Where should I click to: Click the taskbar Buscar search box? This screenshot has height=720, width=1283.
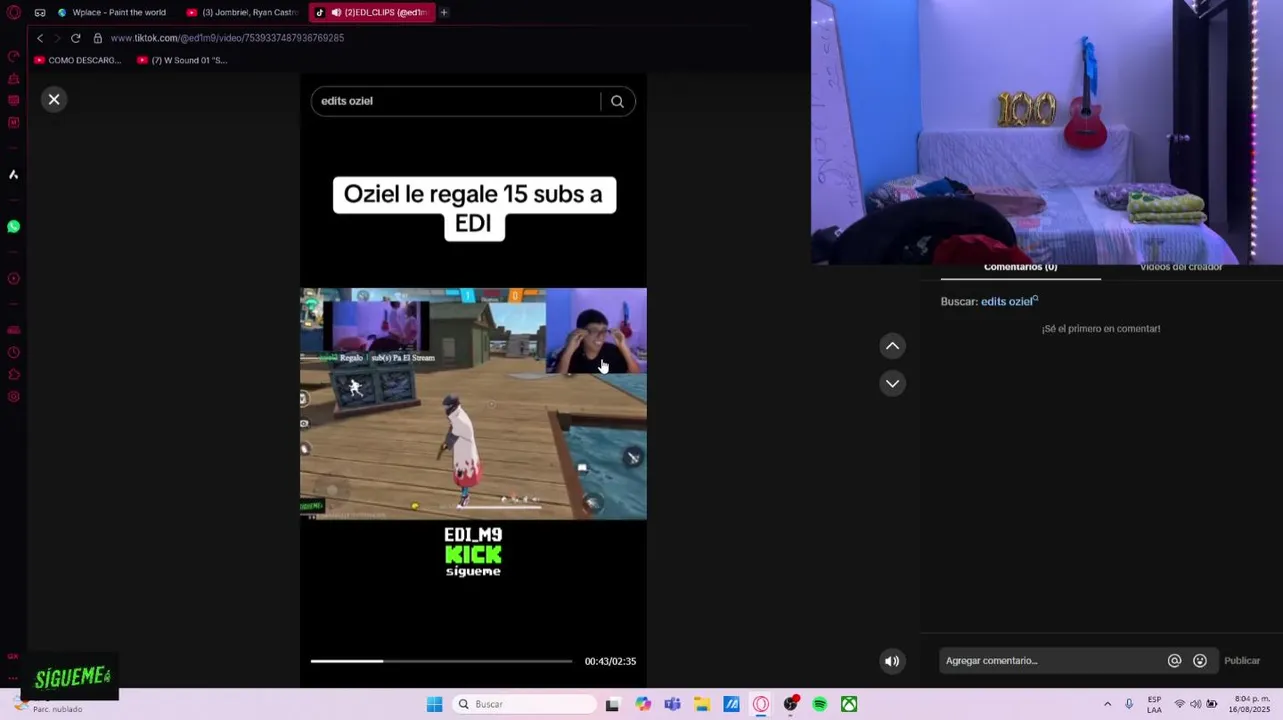pos(524,704)
